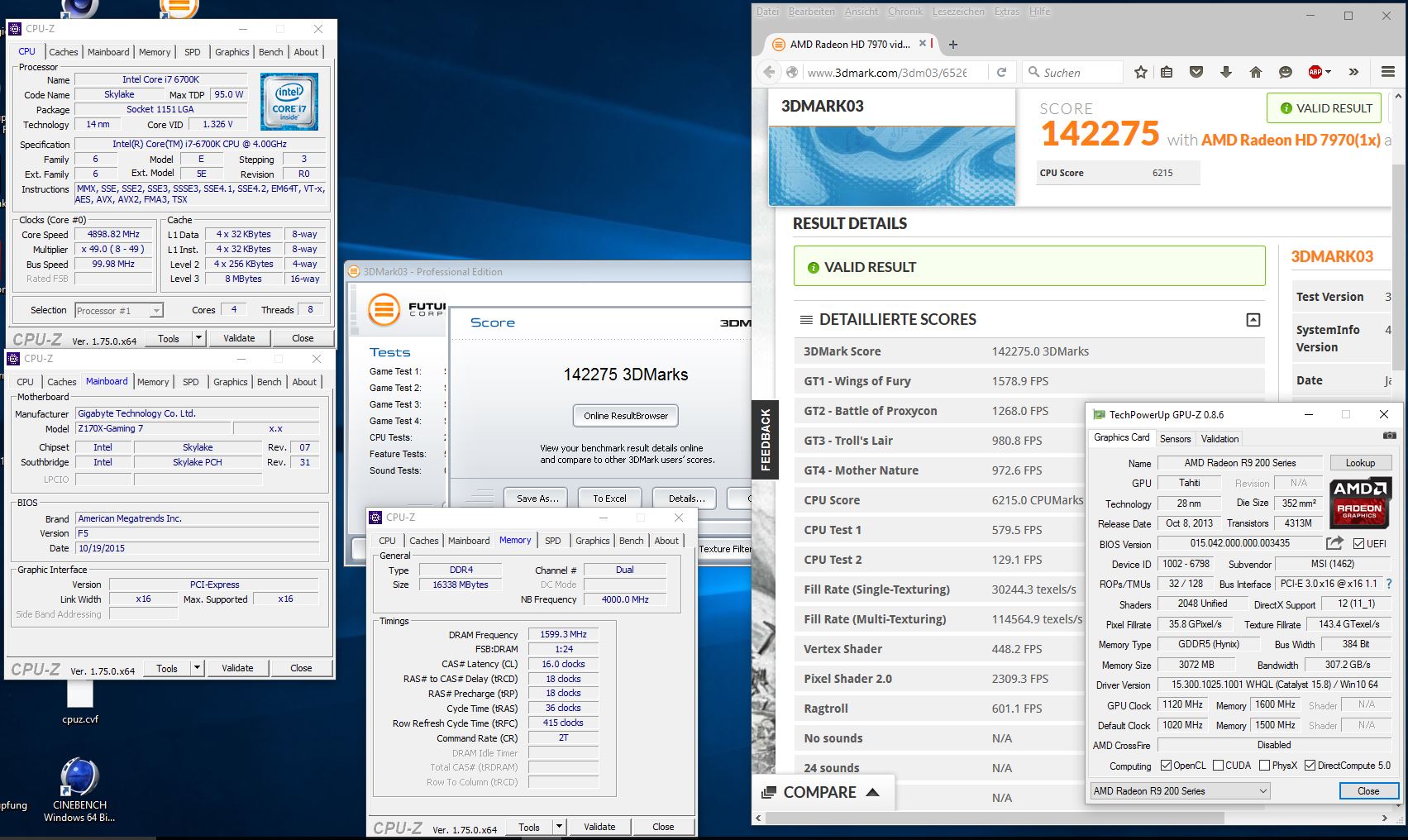Click the Intel Core i7 logo in CPU-Z
Screen dimensions: 1408x840
(x=289, y=102)
